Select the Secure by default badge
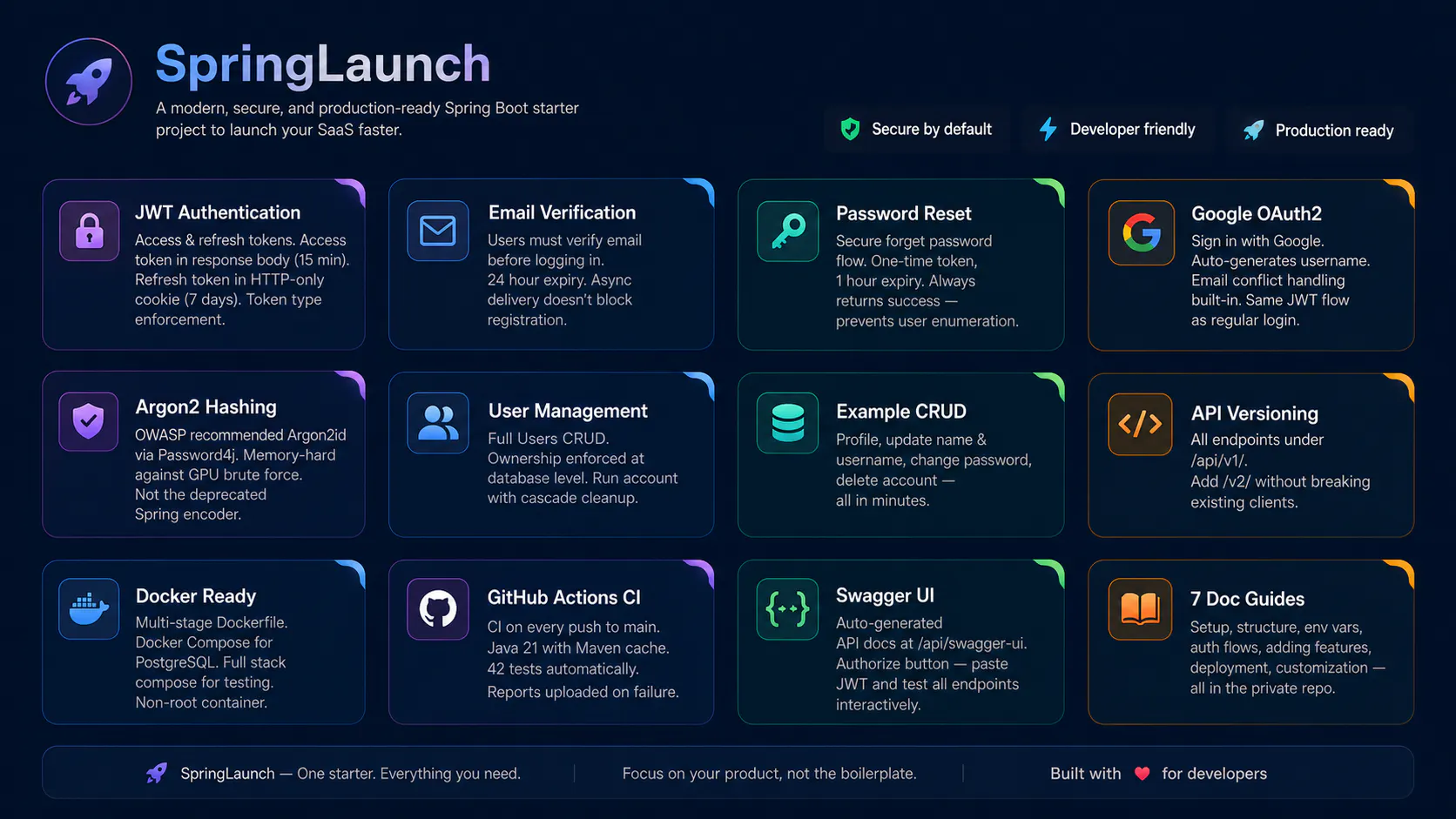 (x=917, y=130)
